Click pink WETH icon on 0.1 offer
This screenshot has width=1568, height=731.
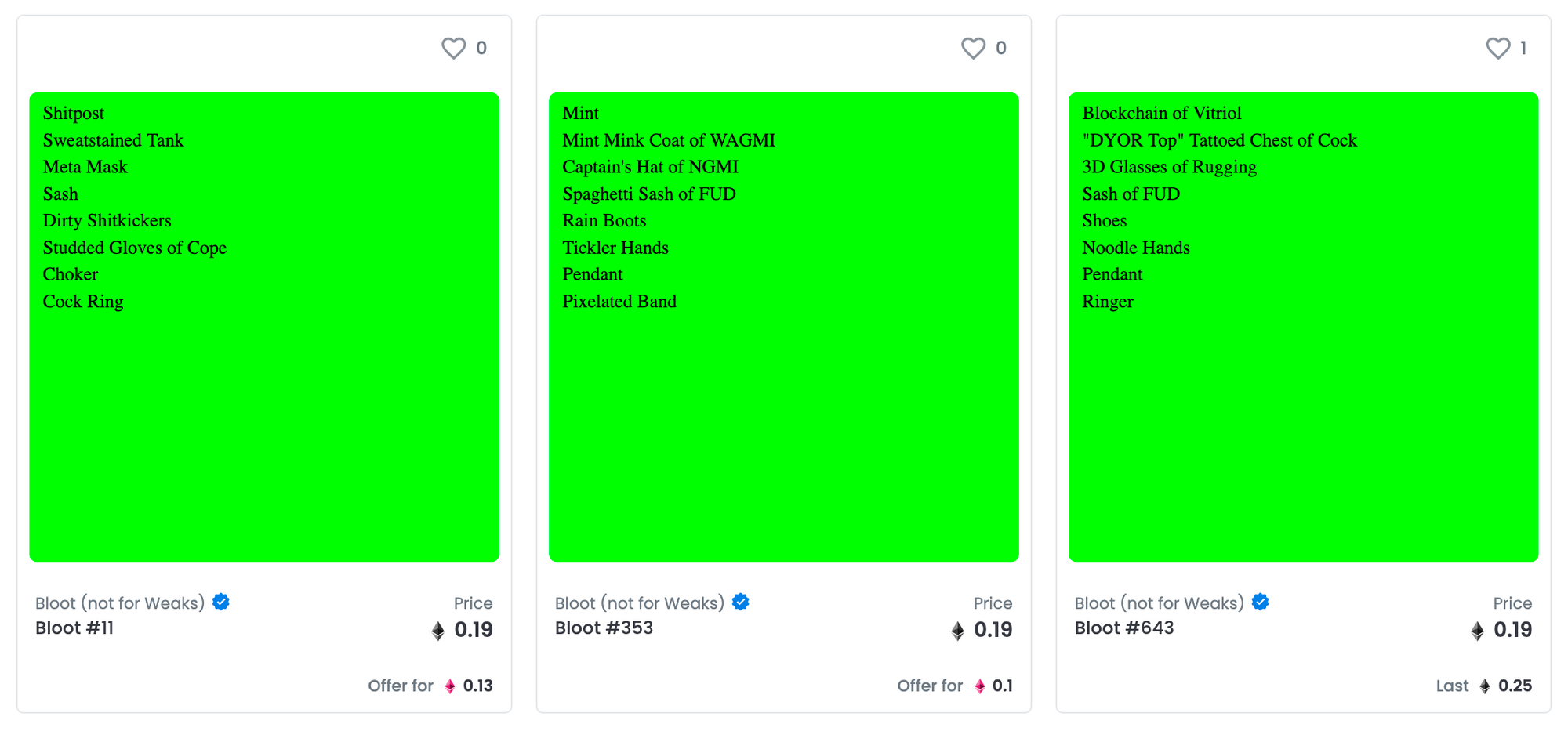[x=980, y=686]
